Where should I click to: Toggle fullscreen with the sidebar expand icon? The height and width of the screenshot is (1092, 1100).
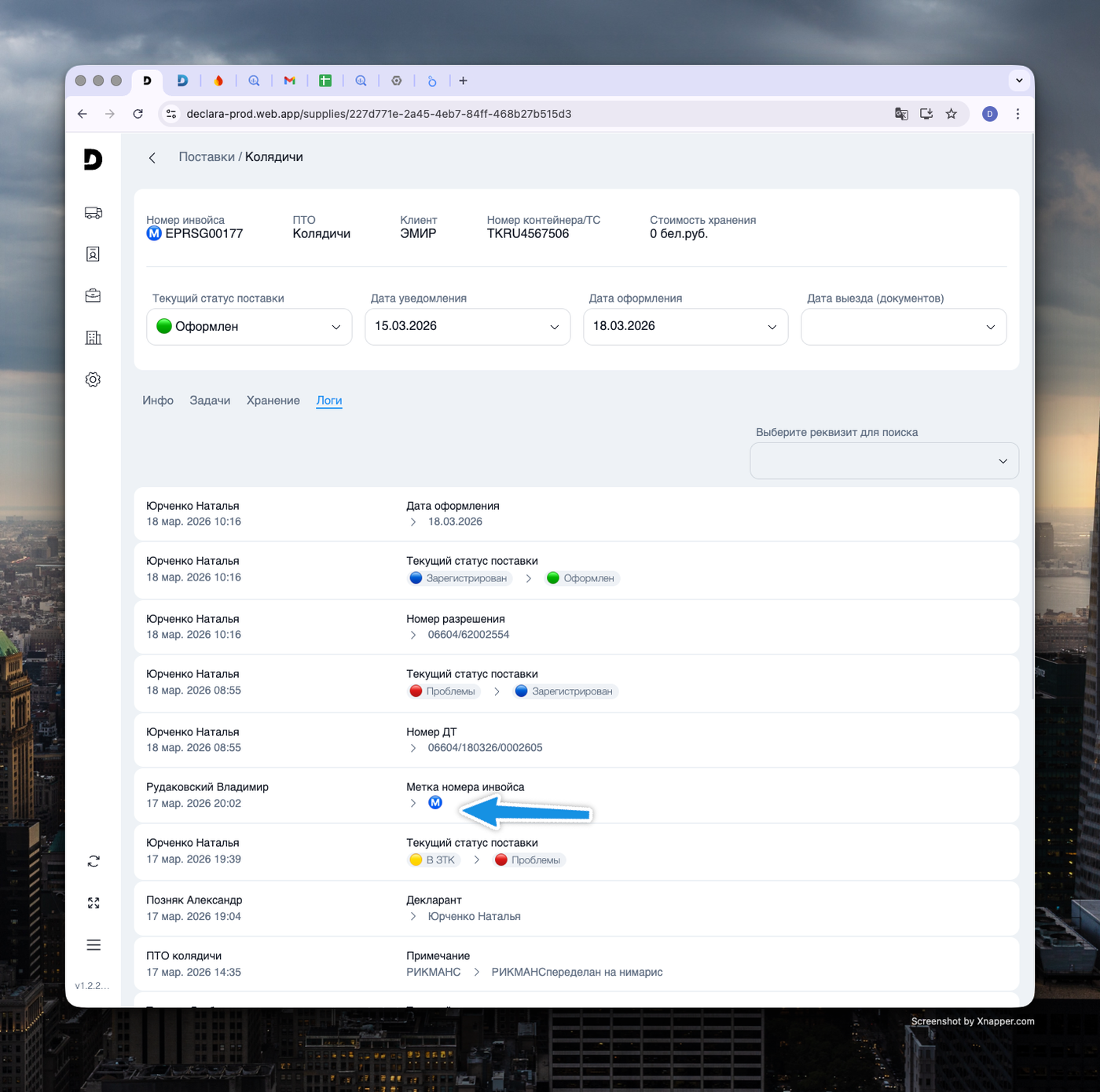(93, 903)
